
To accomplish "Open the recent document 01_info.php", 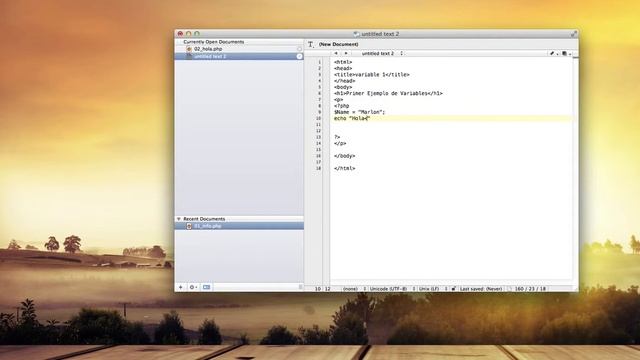I will 239,226.
